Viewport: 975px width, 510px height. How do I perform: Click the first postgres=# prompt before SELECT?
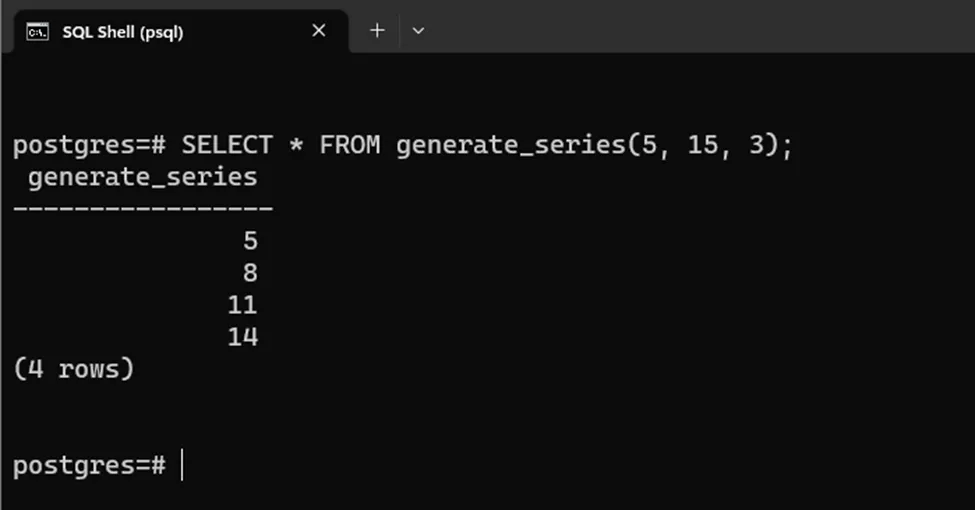click(88, 145)
